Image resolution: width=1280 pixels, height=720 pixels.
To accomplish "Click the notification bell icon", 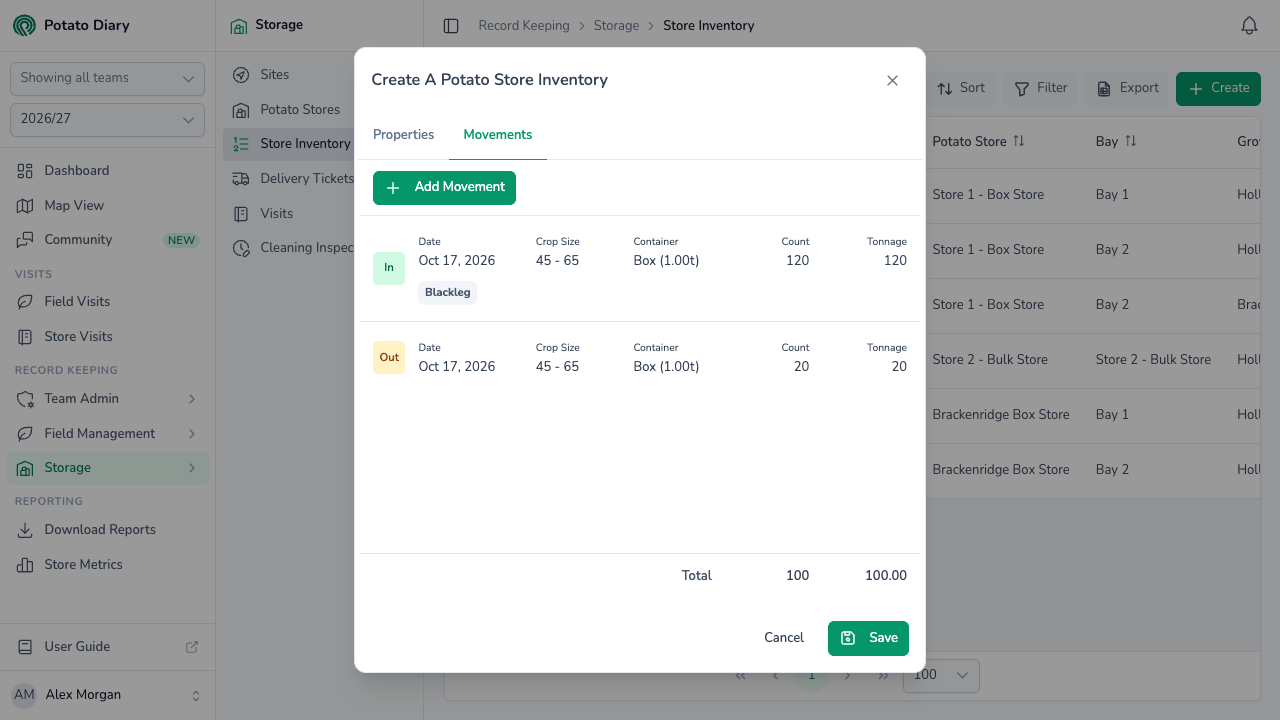I will click(1249, 26).
